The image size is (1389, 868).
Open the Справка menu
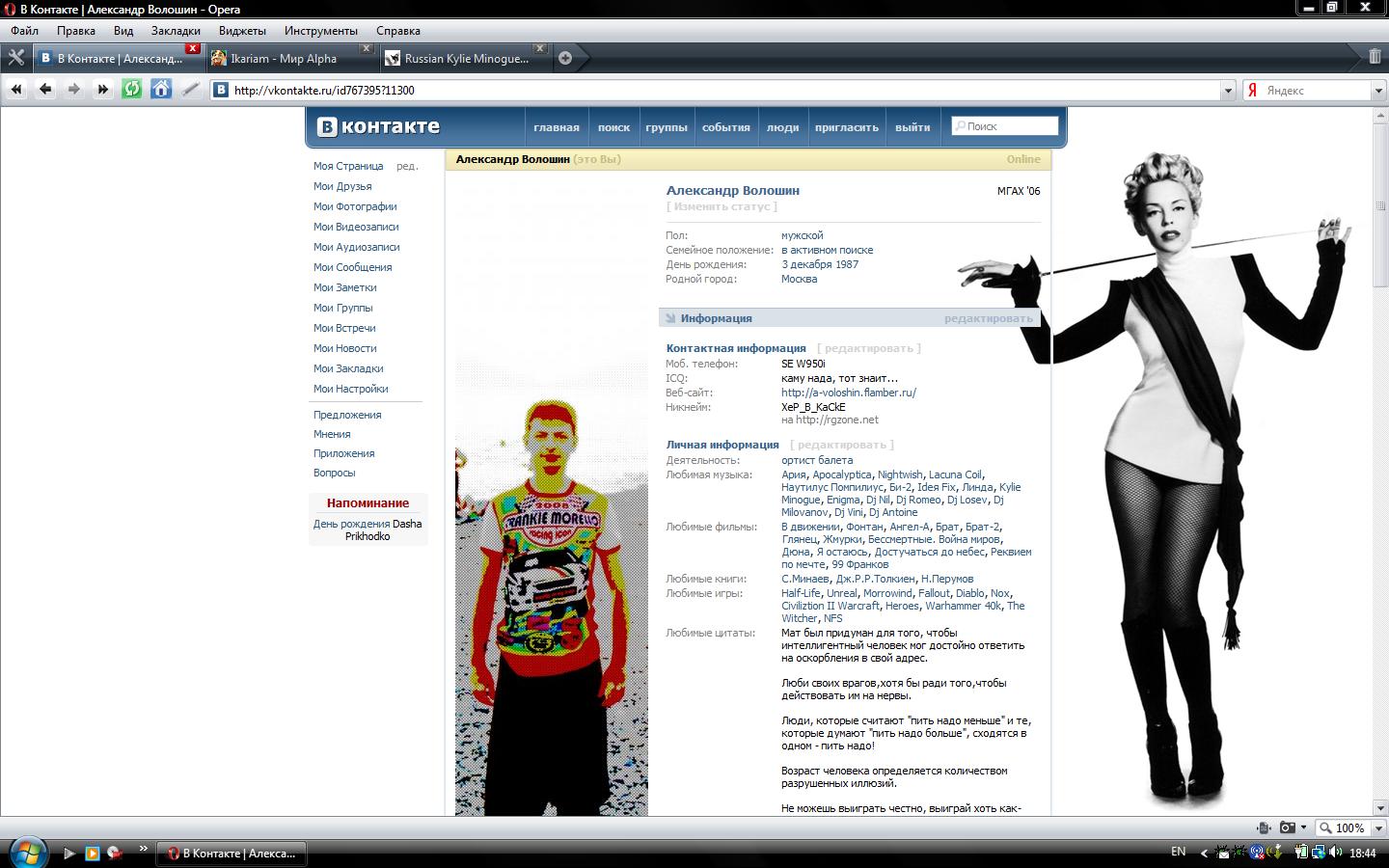pos(398,31)
